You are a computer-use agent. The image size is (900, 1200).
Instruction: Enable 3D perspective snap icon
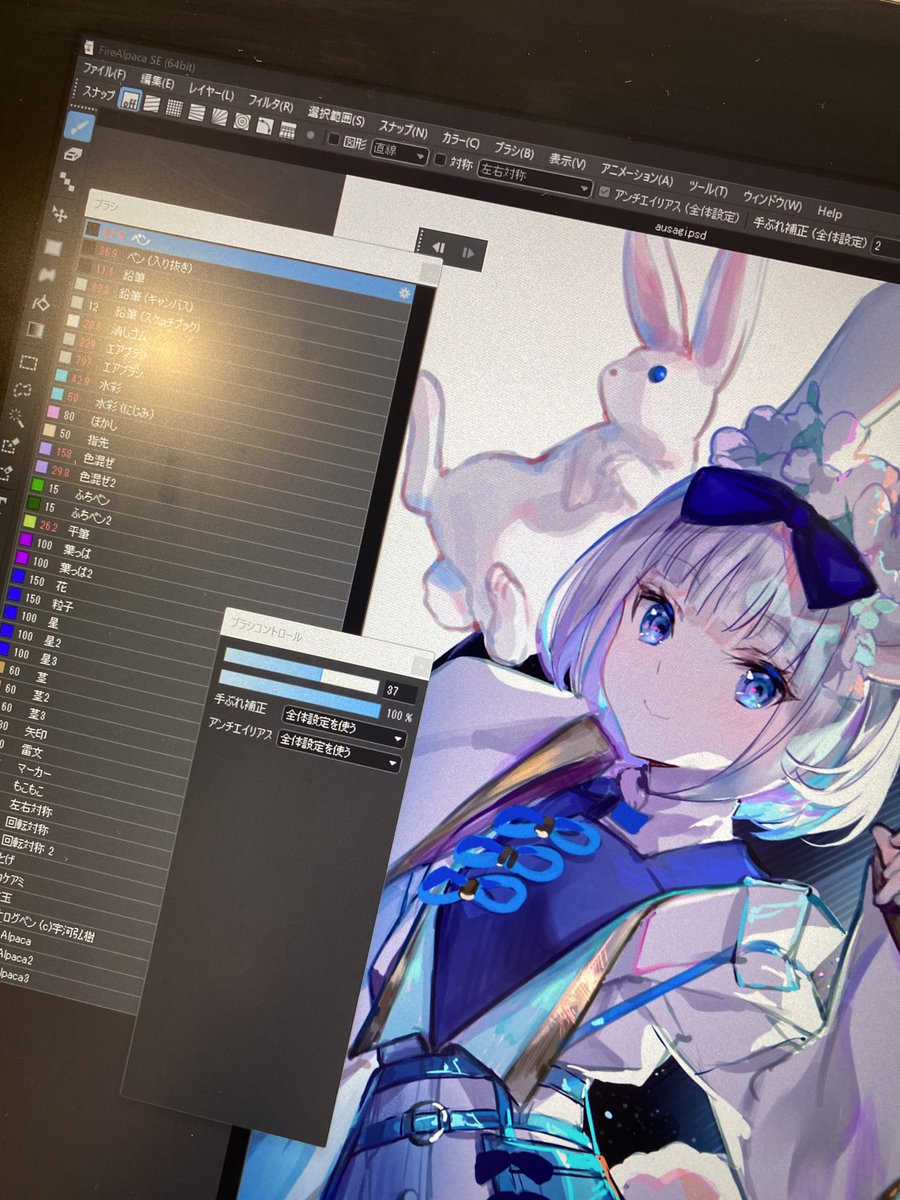tap(287, 130)
